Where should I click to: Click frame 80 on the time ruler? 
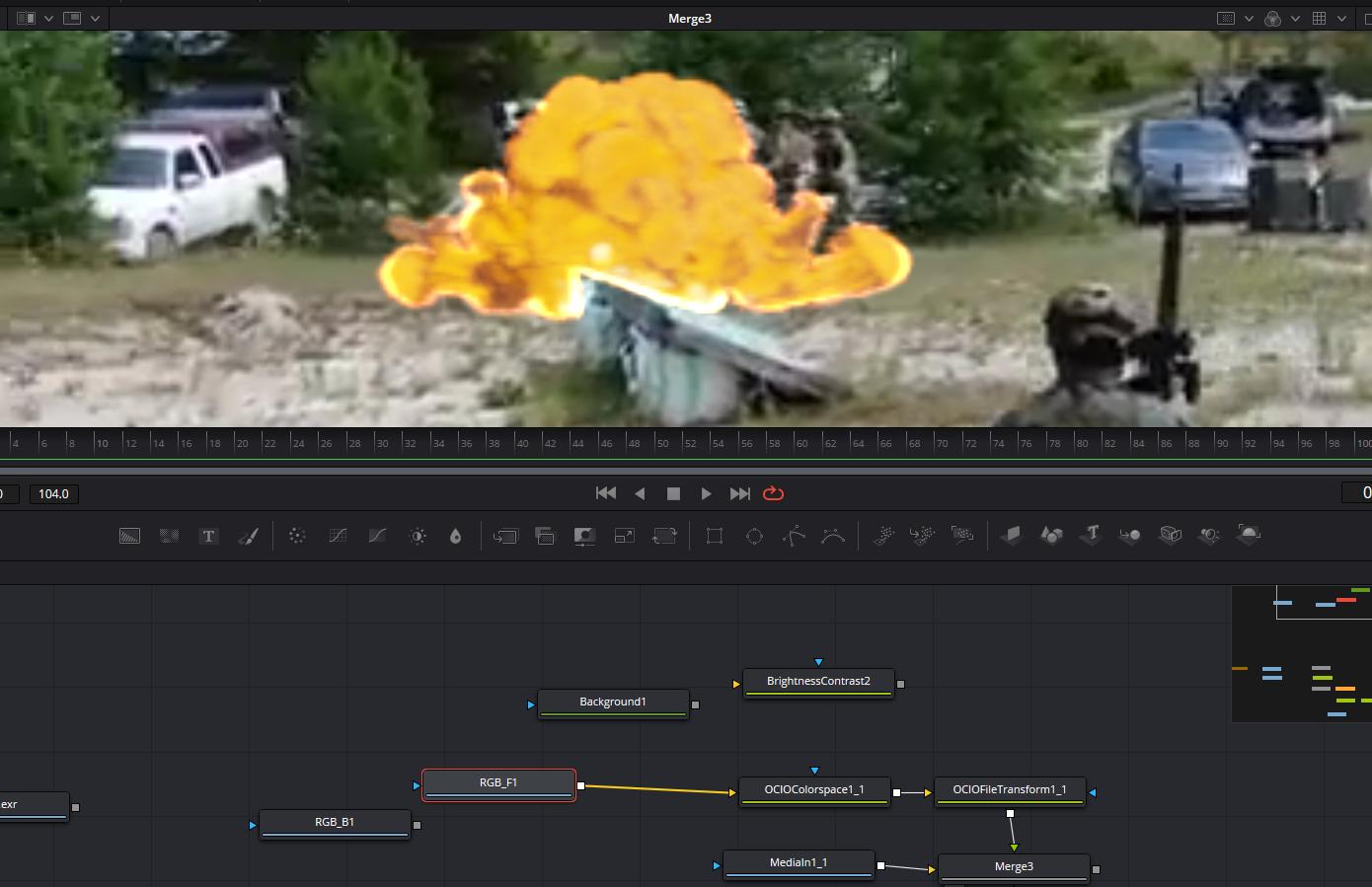[x=1081, y=443]
